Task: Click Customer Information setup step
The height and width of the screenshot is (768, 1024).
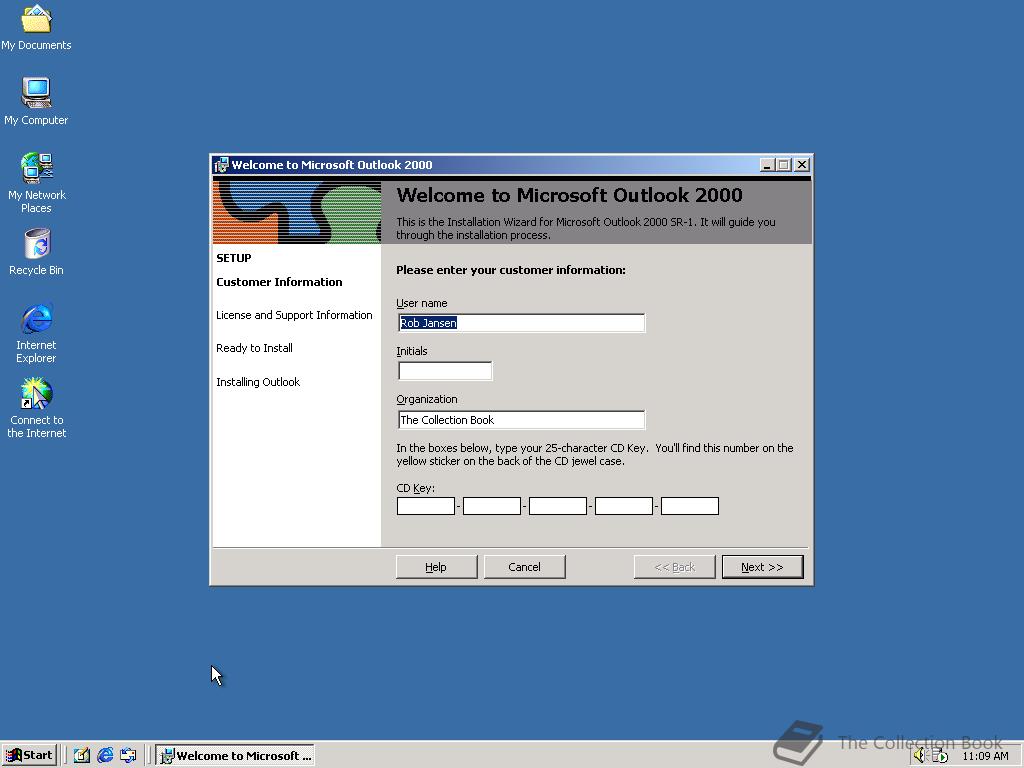Action: click(280, 282)
